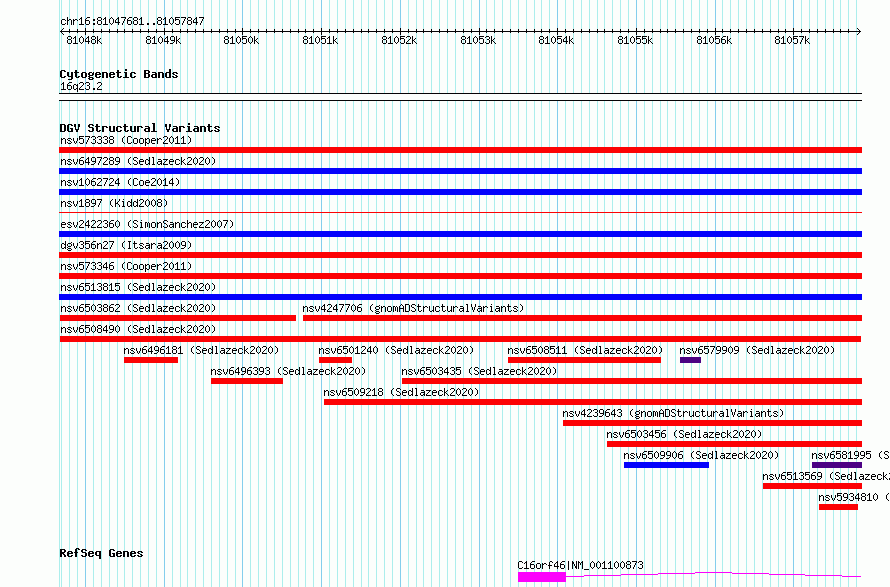Open the nsv1062724 (Coe2014) variant

pyautogui.click(x=120, y=182)
